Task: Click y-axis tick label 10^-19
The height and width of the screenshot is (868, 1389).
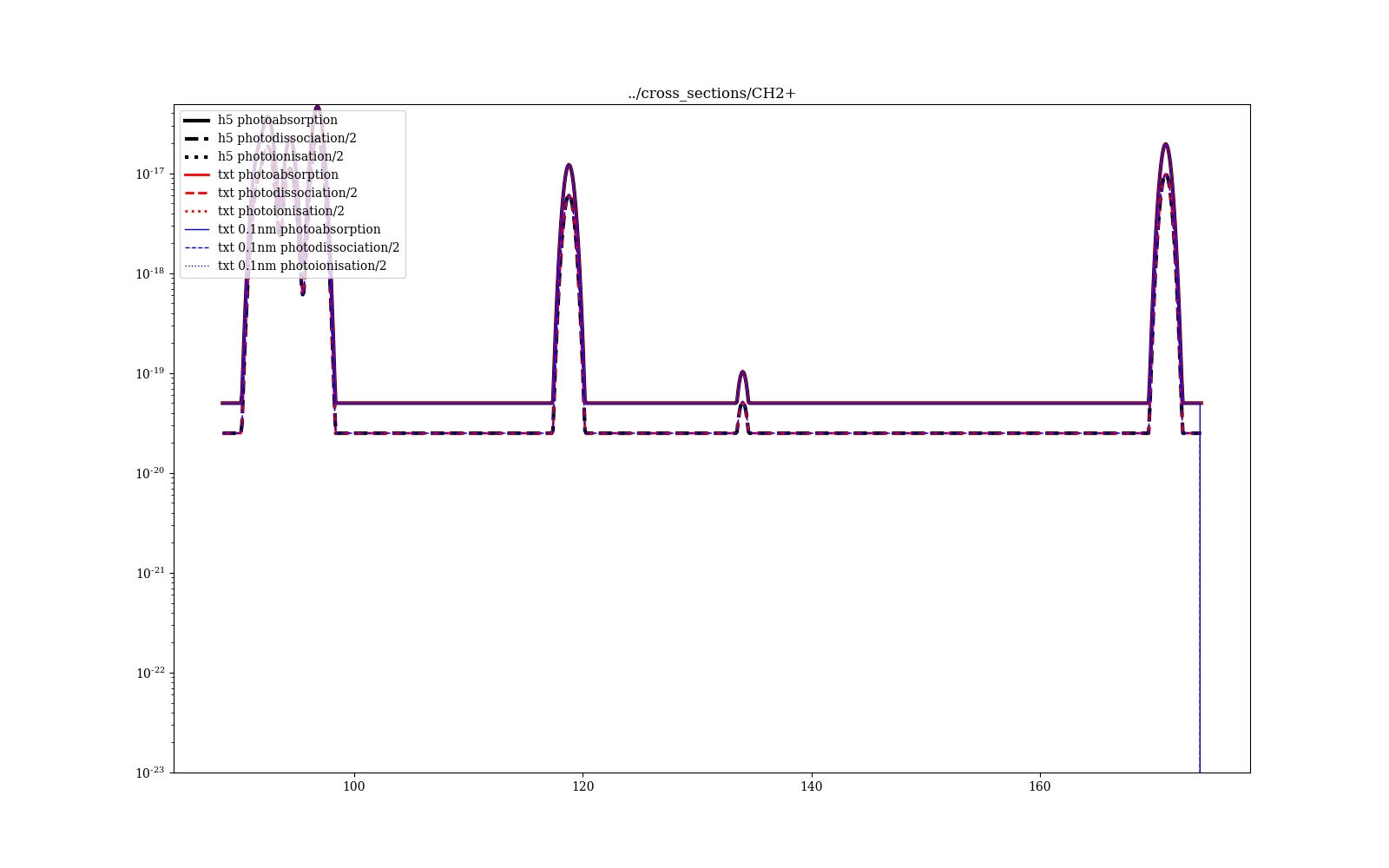Action: tap(149, 373)
